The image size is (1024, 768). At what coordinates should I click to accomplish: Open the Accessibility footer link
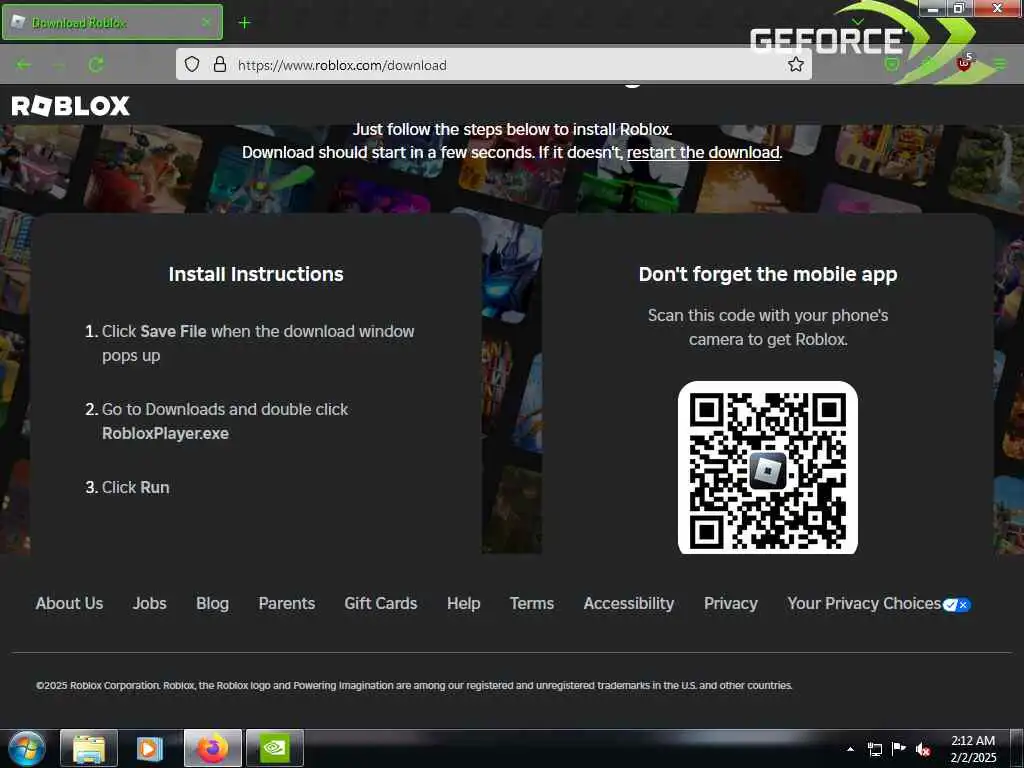[x=629, y=603]
